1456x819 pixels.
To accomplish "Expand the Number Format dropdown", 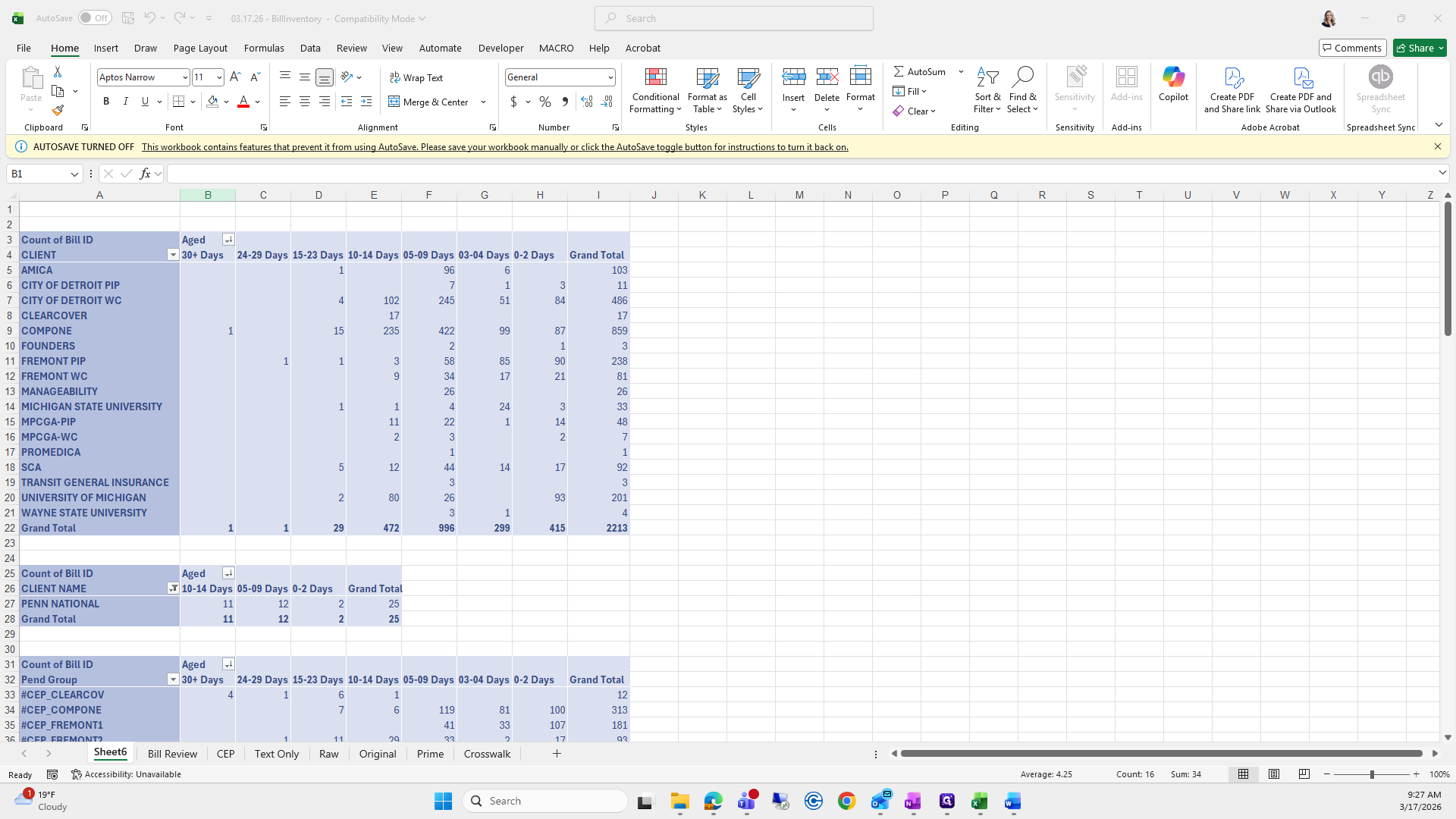I will point(610,77).
